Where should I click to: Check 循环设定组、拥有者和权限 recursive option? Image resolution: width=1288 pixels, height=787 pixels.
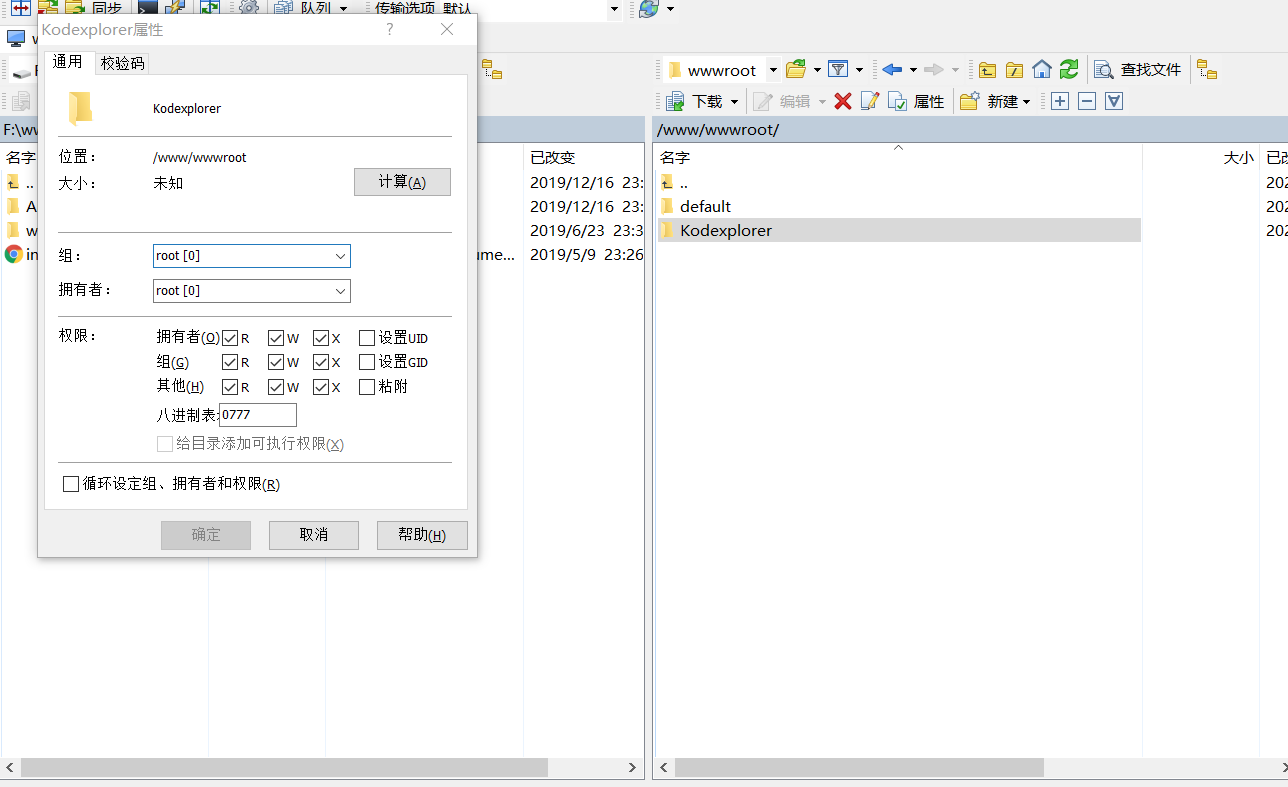[x=71, y=484]
